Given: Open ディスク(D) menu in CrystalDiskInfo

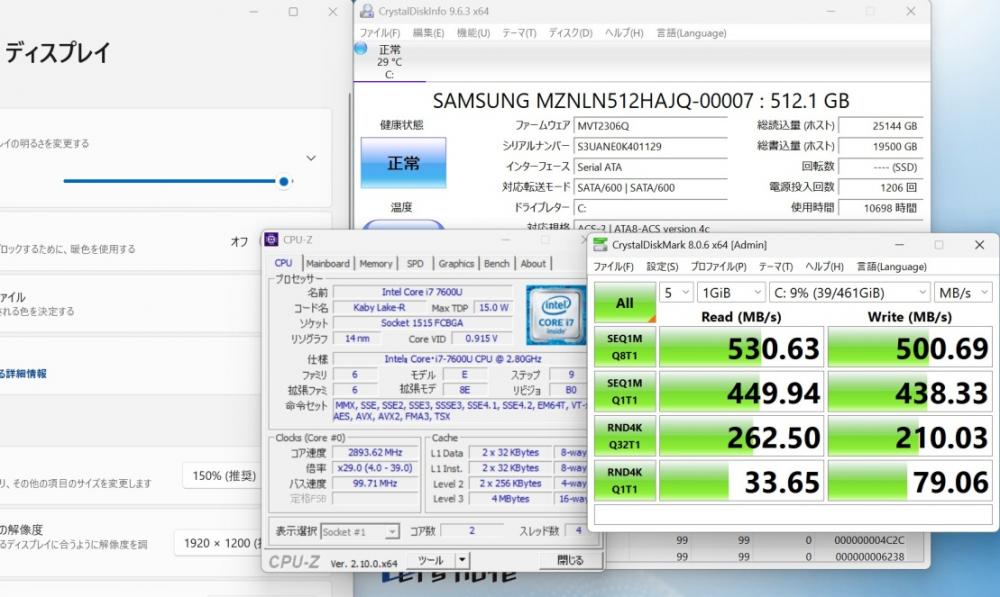Looking at the screenshot, I should coord(571,33).
